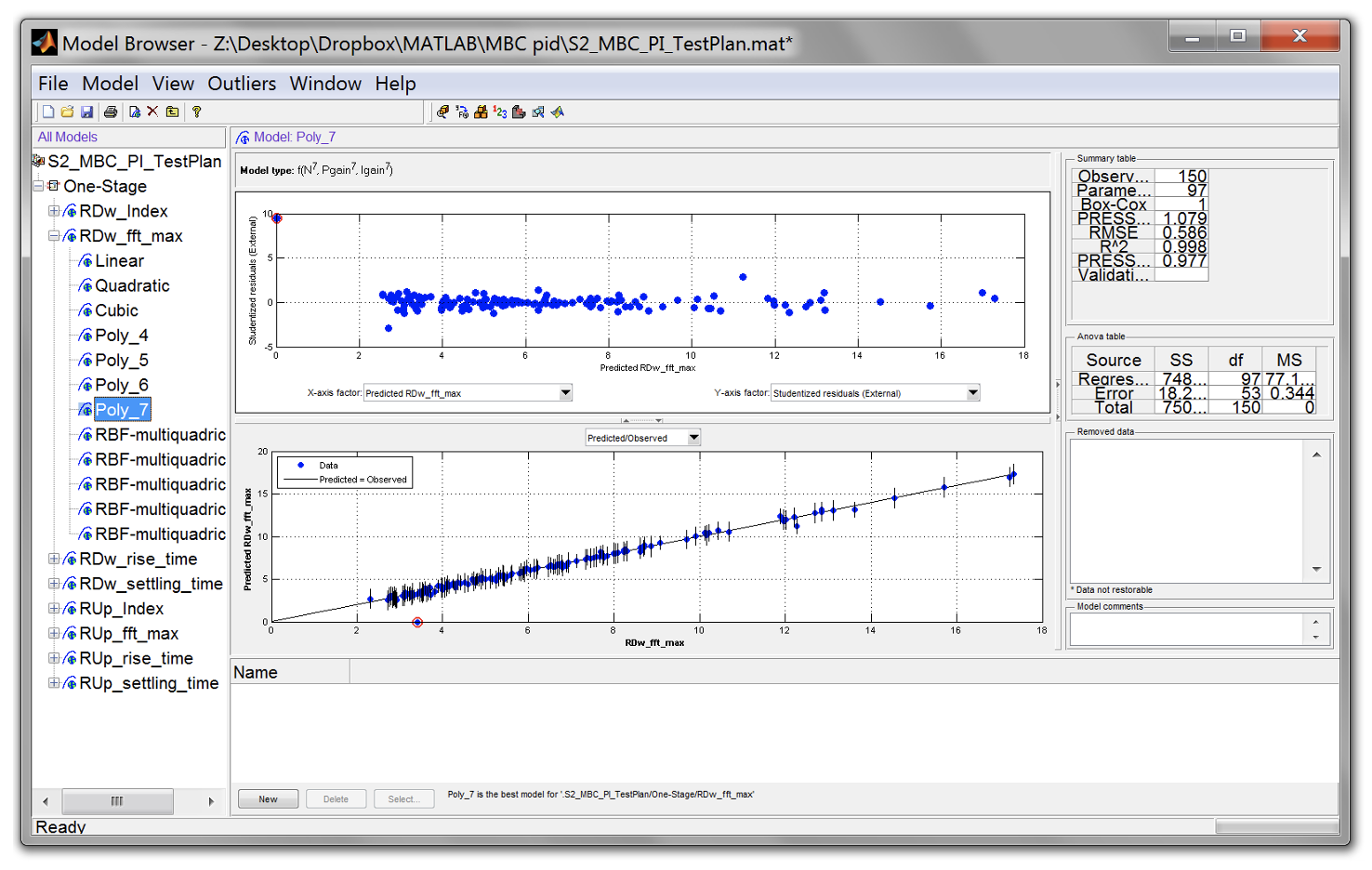
Task: Click the Select... button
Action: 403,799
